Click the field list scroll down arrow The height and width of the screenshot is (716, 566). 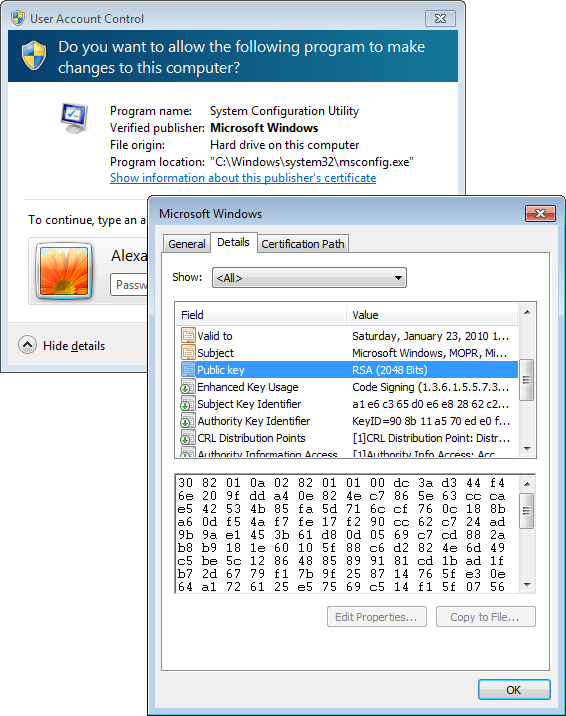pyautogui.click(x=527, y=449)
